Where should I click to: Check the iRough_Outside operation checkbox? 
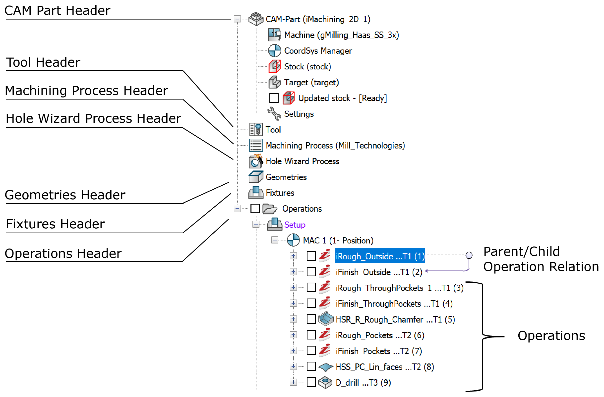(x=311, y=256)
